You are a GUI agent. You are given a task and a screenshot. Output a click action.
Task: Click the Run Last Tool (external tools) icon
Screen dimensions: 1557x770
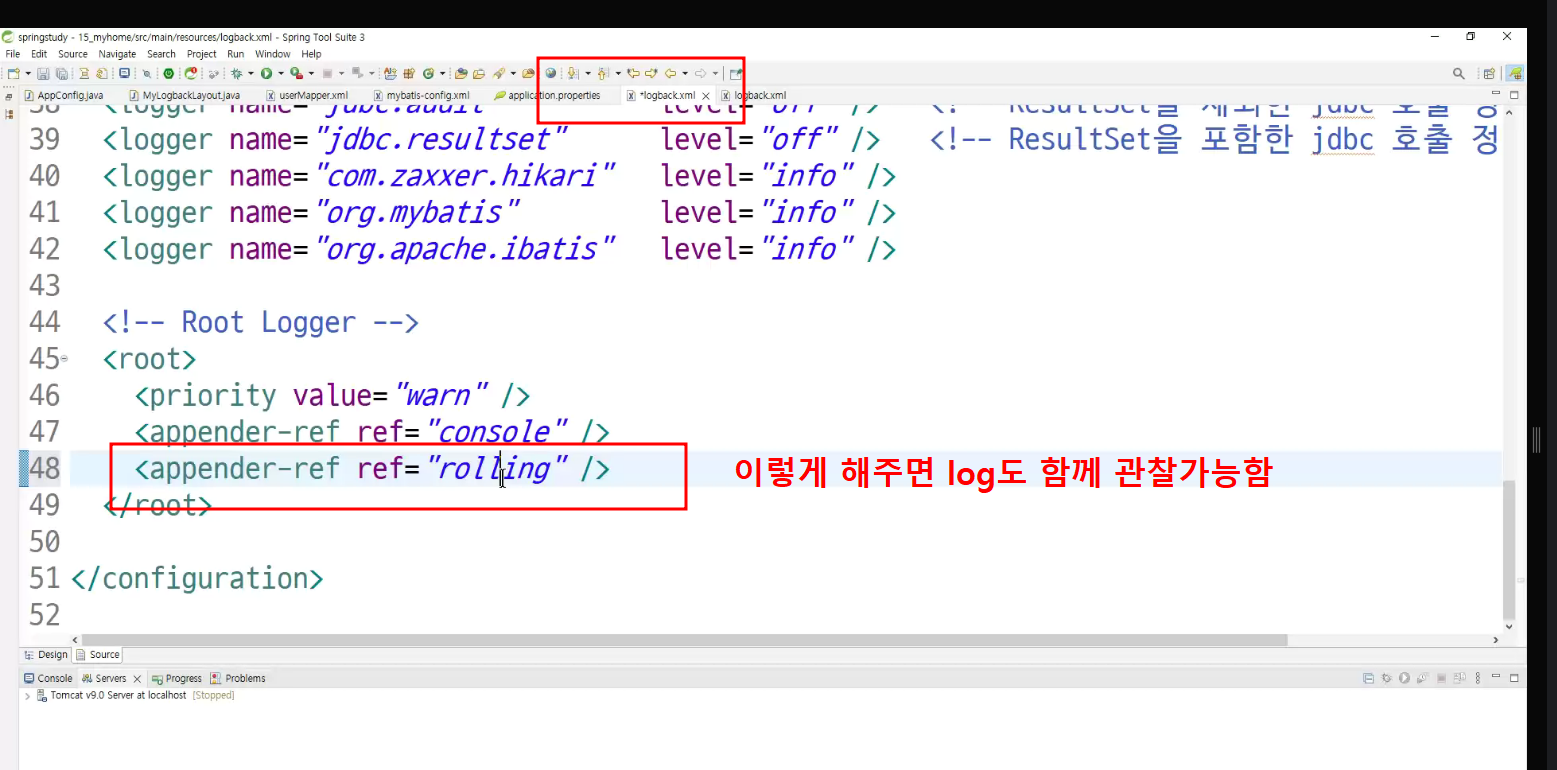(296, 73)
